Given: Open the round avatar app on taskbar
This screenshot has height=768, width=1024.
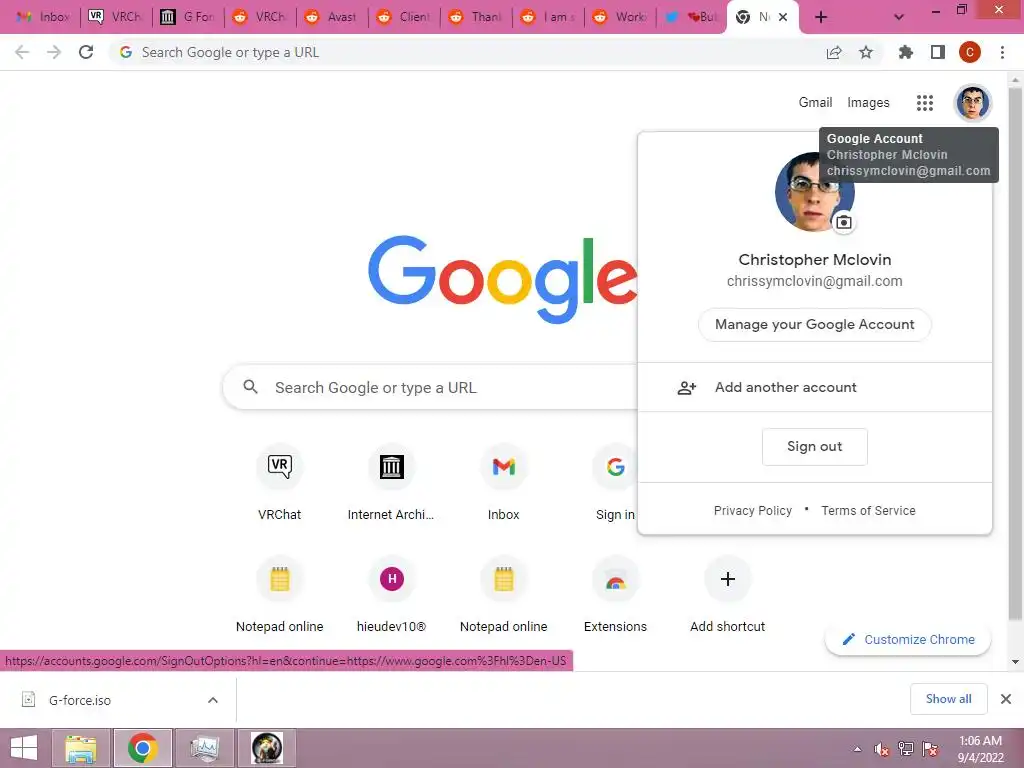Looking at the screenshot, I should pyautogui.click(x=266, y=748).
